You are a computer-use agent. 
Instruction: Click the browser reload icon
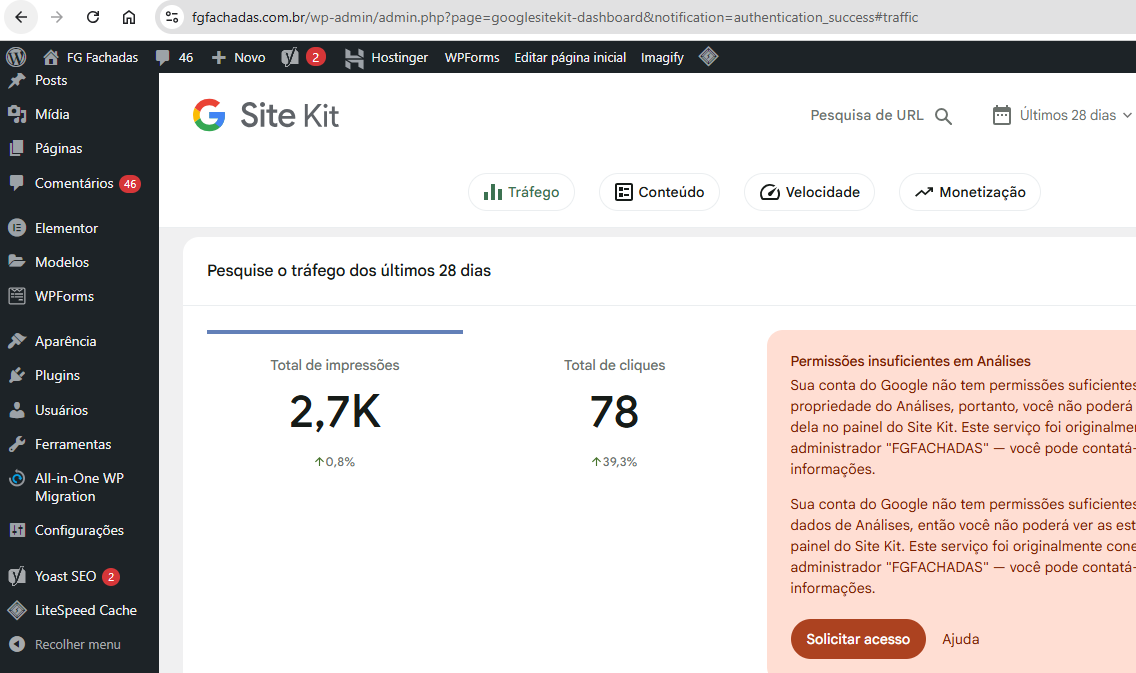(x=93, y=17)
